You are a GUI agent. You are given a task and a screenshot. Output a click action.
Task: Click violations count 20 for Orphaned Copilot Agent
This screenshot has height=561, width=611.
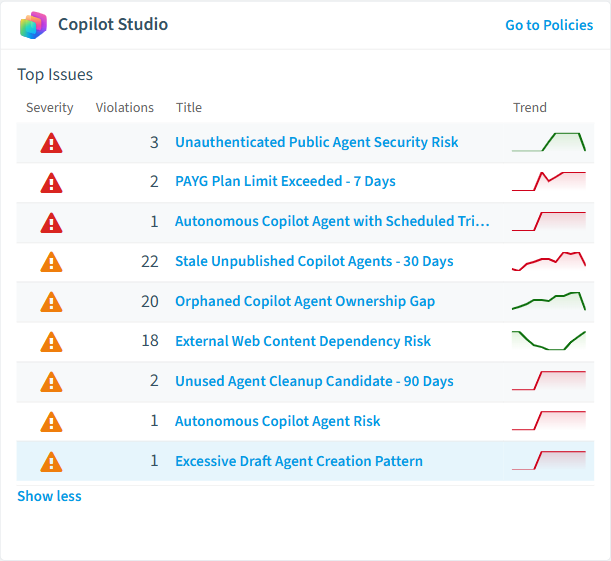click(x=150, y=302)
